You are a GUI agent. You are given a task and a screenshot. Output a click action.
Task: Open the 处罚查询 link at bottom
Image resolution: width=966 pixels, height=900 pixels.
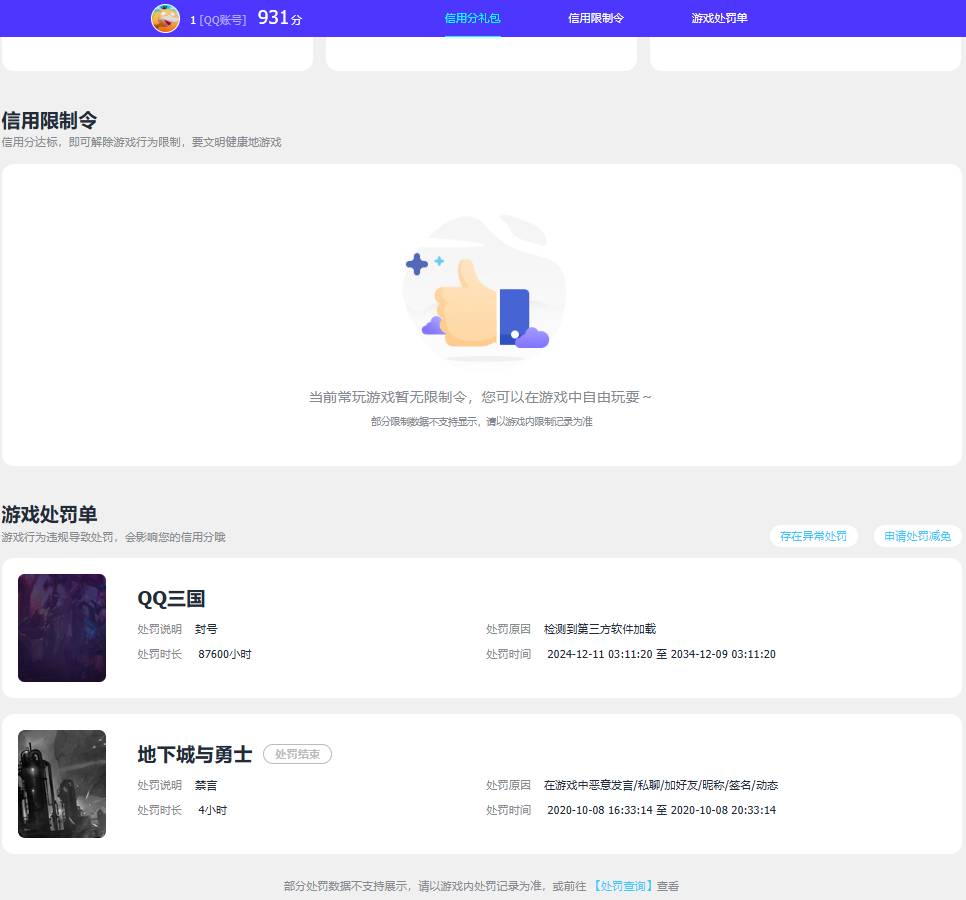620,886
